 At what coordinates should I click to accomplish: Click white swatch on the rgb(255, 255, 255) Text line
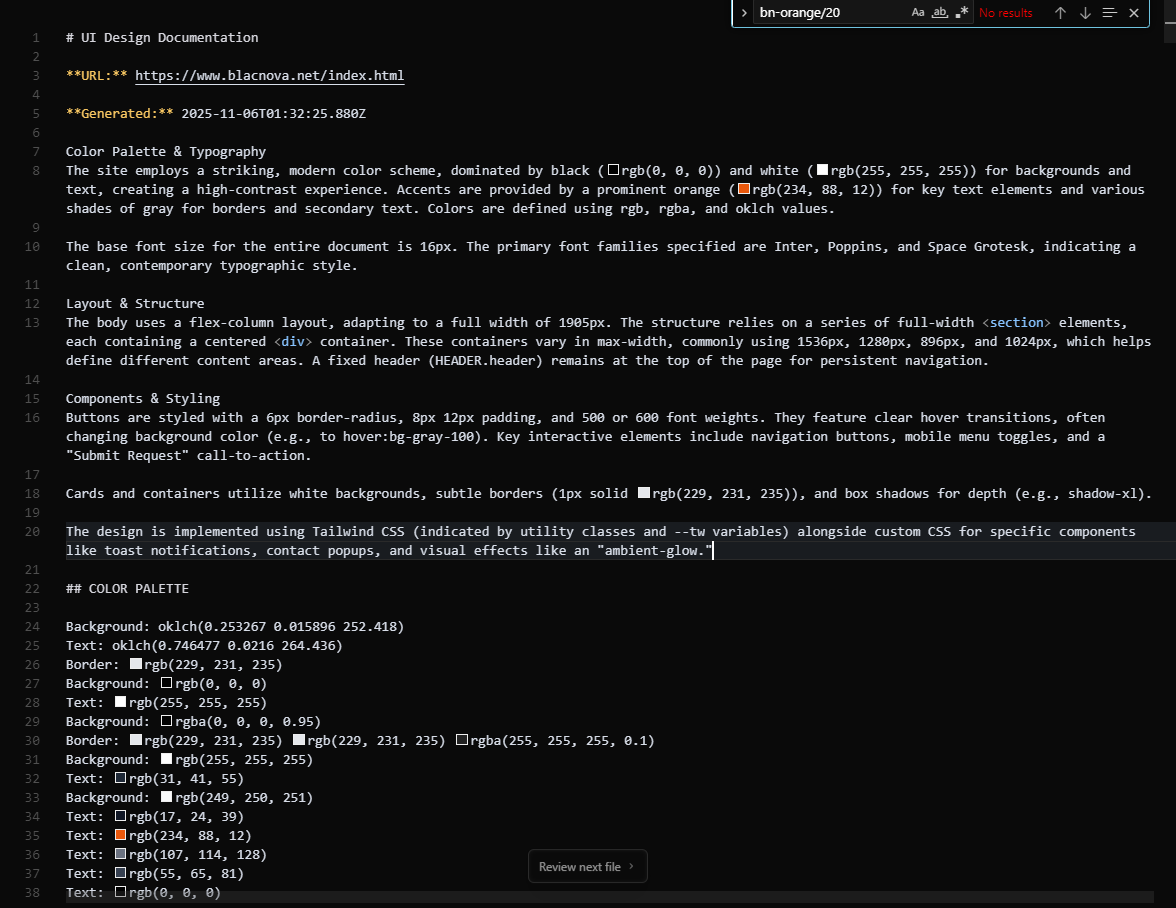pos(122,702)
